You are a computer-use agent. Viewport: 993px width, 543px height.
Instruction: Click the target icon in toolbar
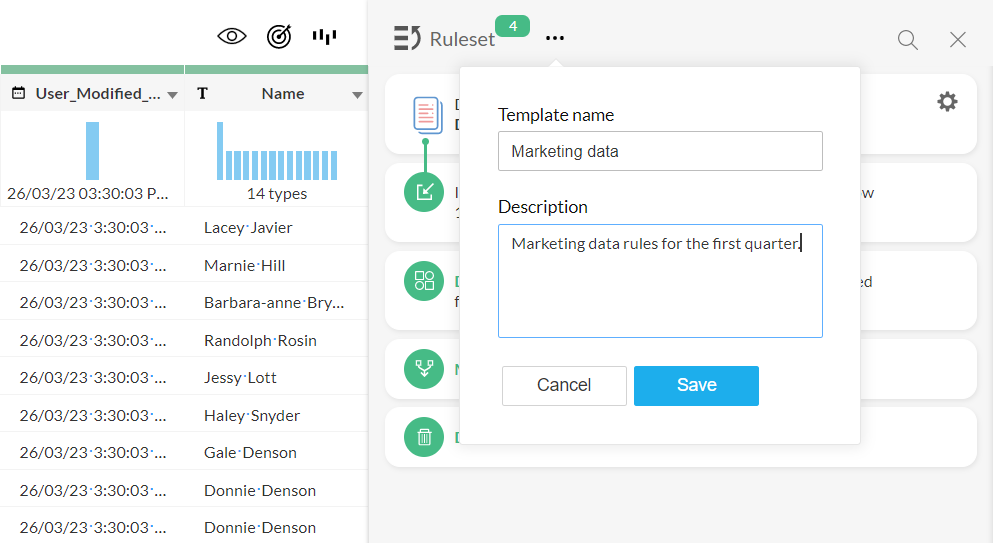(279, 37)
